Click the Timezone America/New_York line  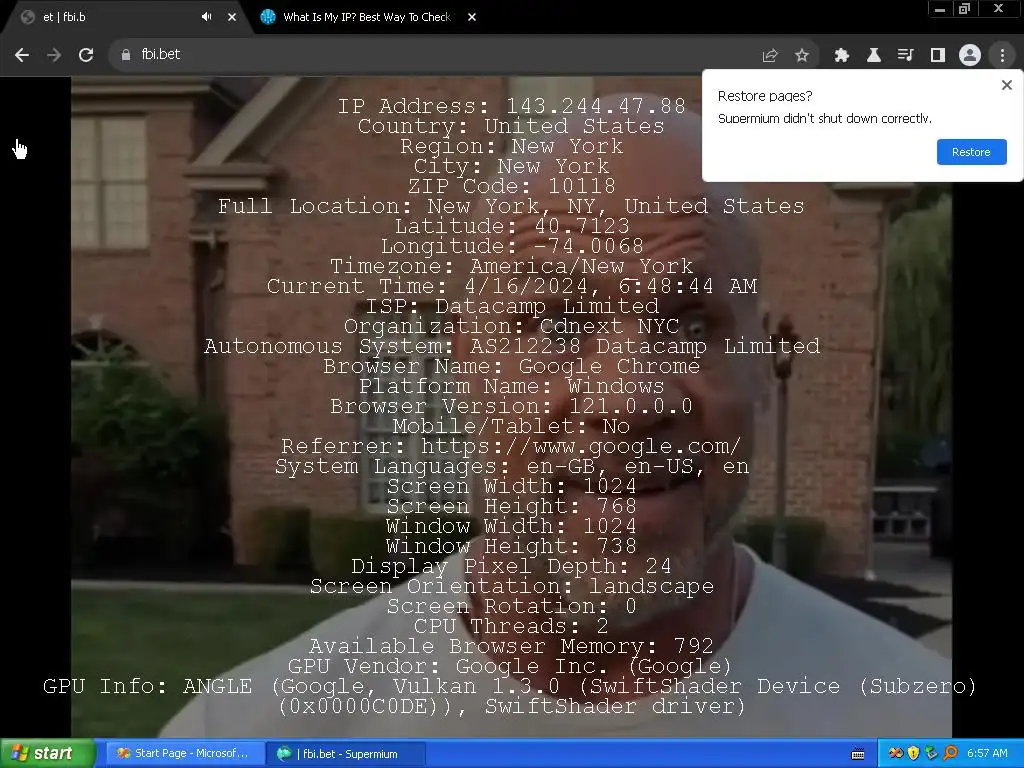pyautogui.click(x=511, y=266)
